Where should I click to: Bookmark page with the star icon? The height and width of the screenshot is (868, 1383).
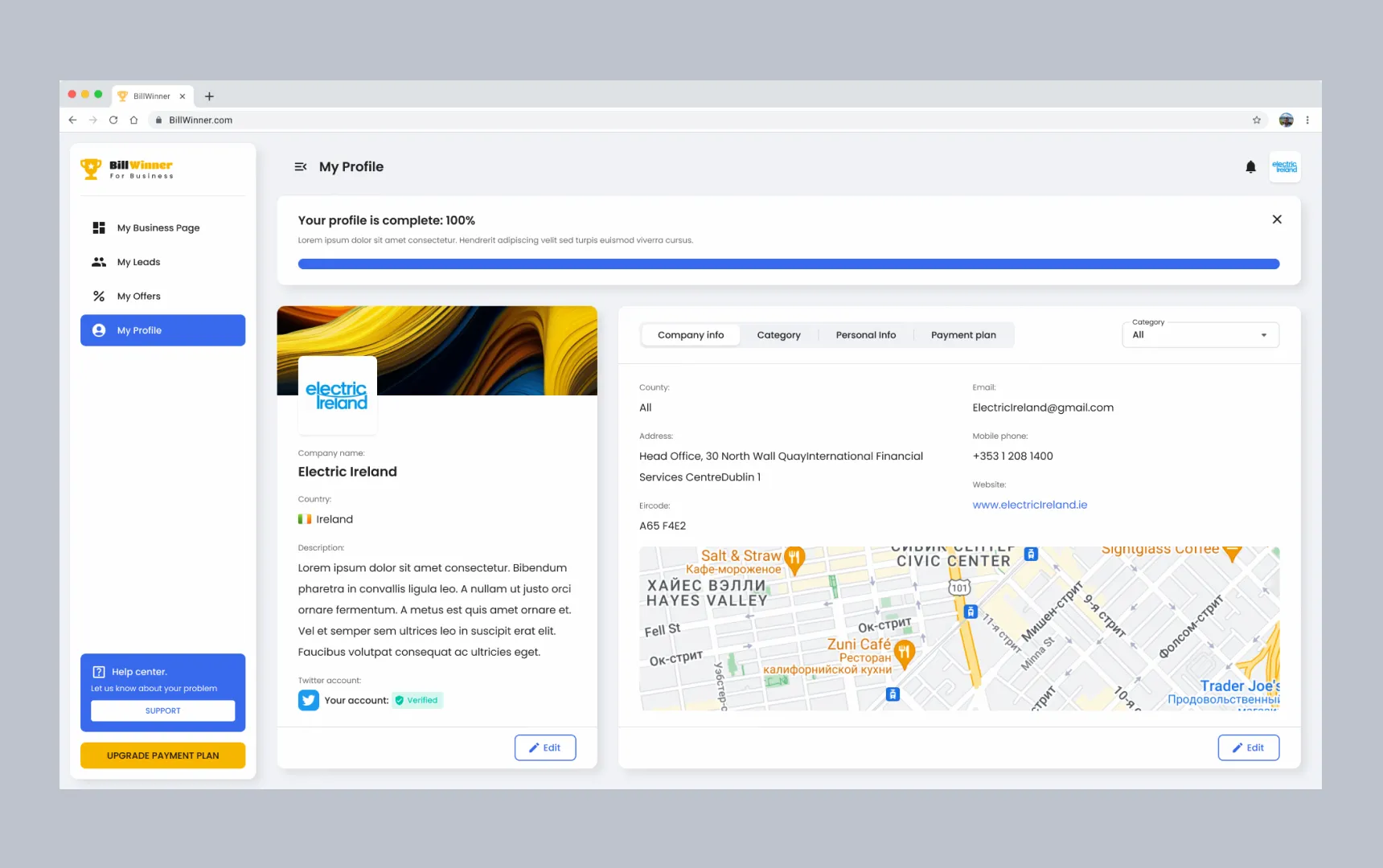[1256, 121]
